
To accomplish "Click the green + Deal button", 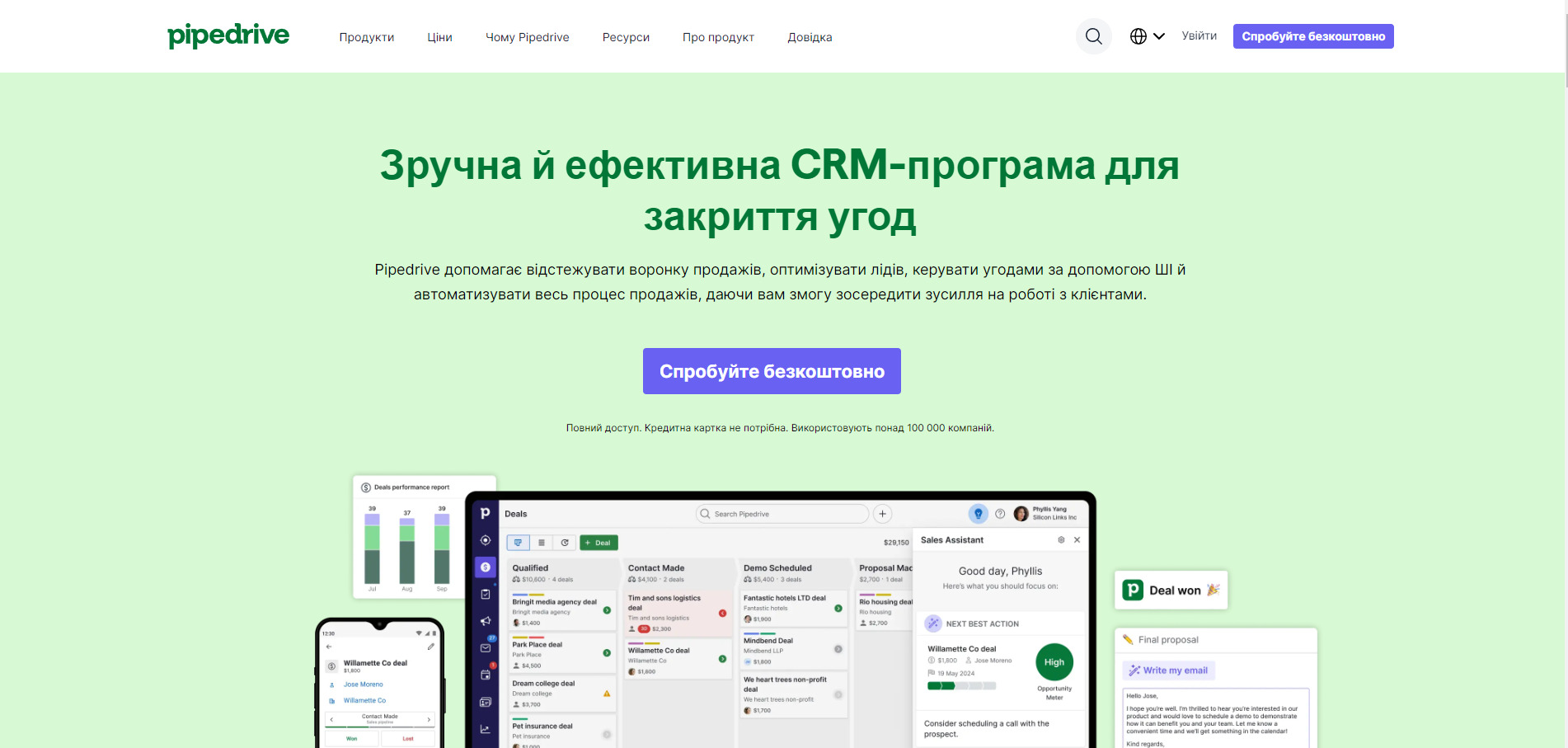I will coord(599,543).
